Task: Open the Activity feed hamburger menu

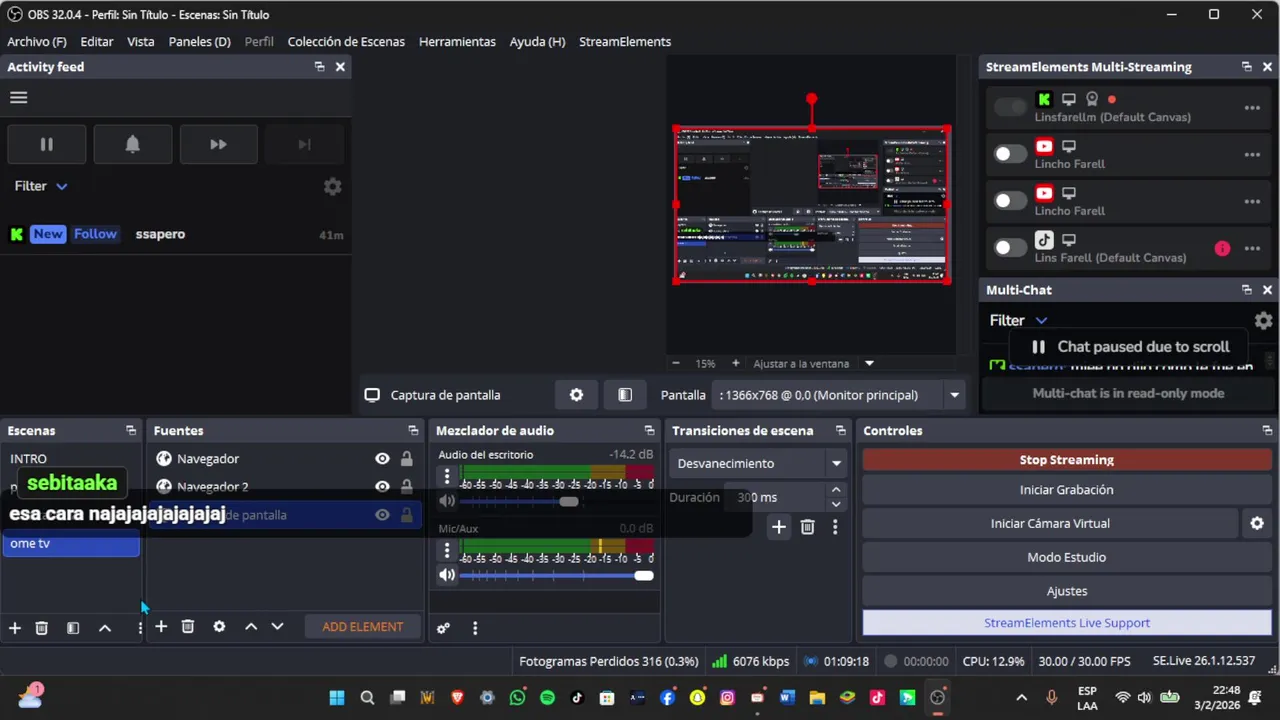Action: pyautogui.click(x=18, y=98)
